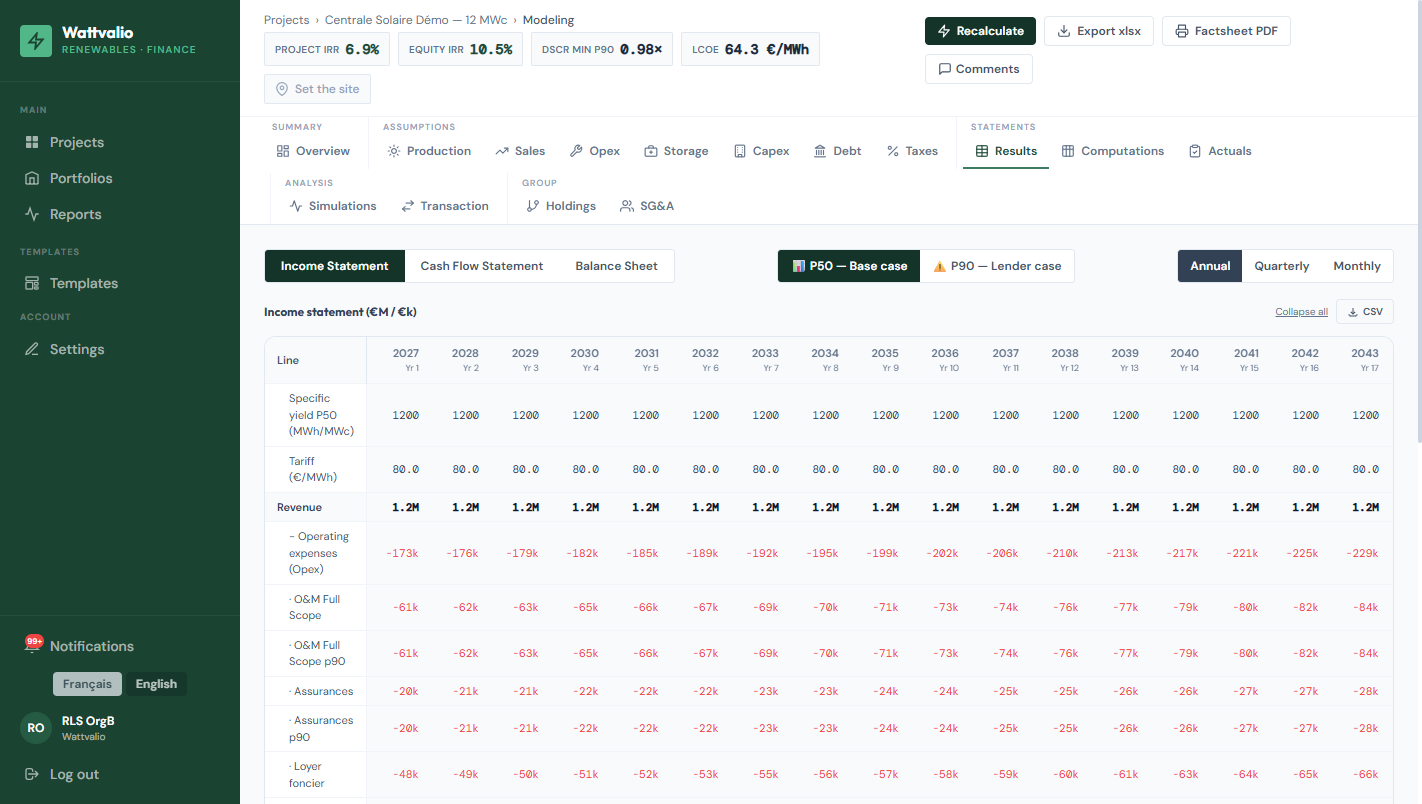Switch to Balance Sheet

617,266
